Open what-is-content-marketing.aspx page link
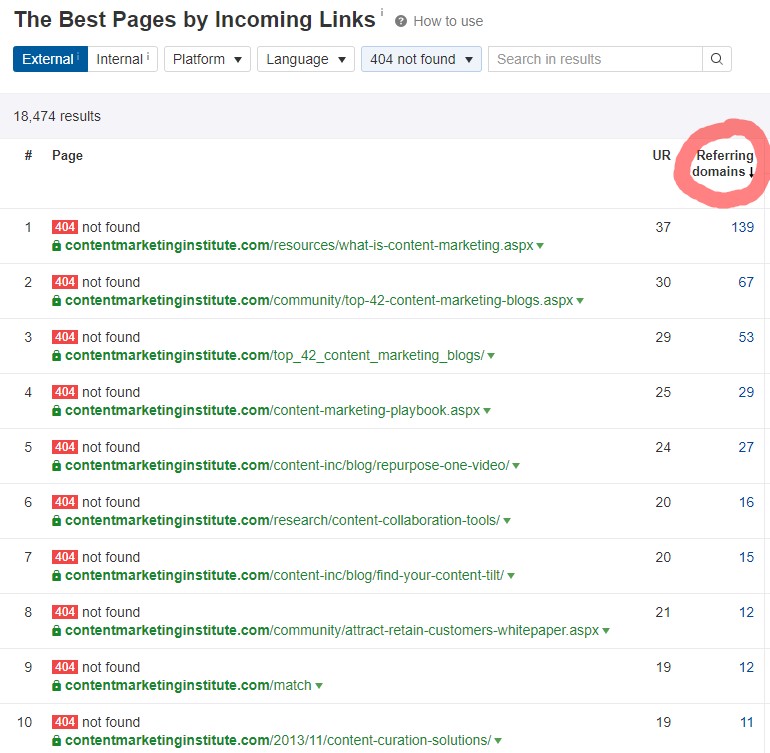 coord(299,246)
